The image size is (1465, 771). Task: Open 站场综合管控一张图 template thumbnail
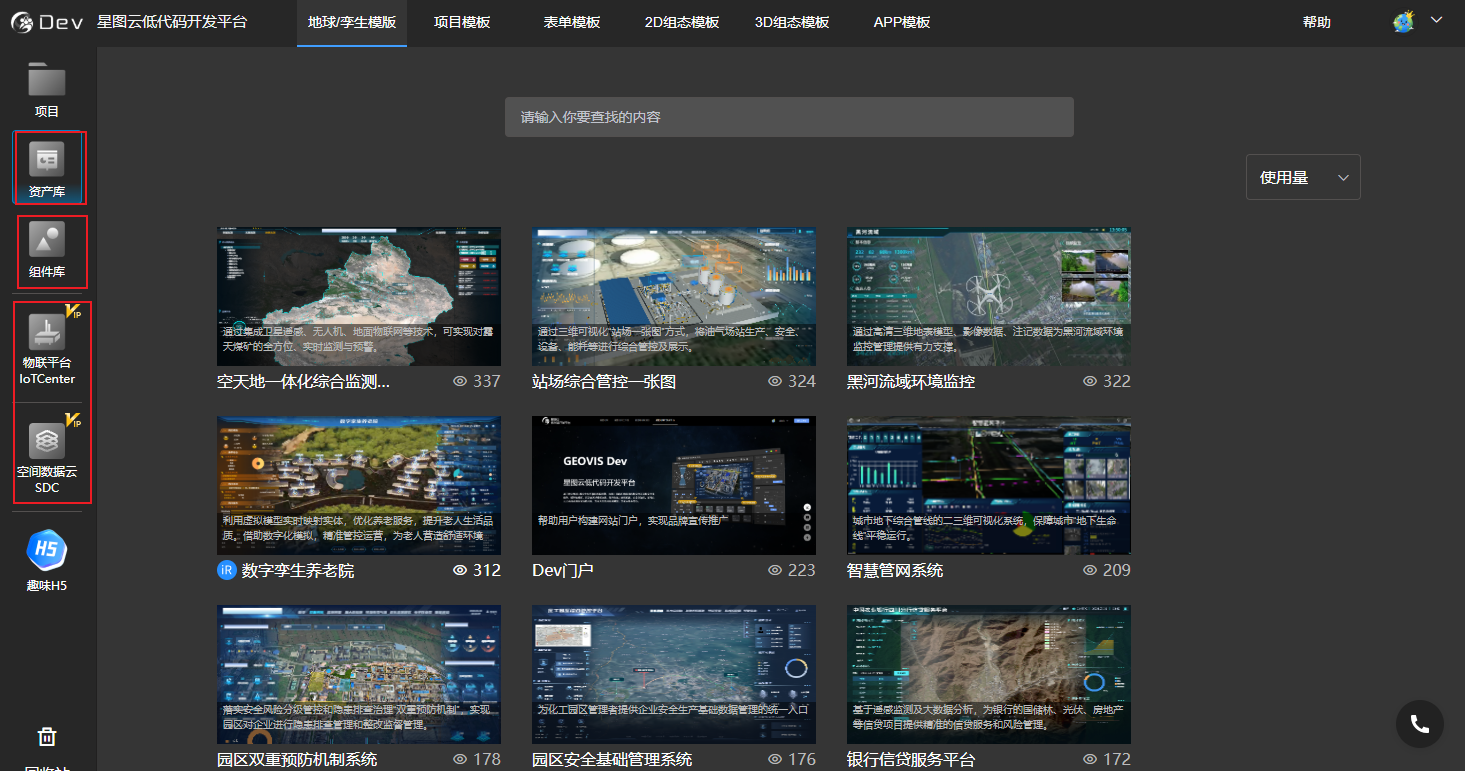click(x=674, y=296)
